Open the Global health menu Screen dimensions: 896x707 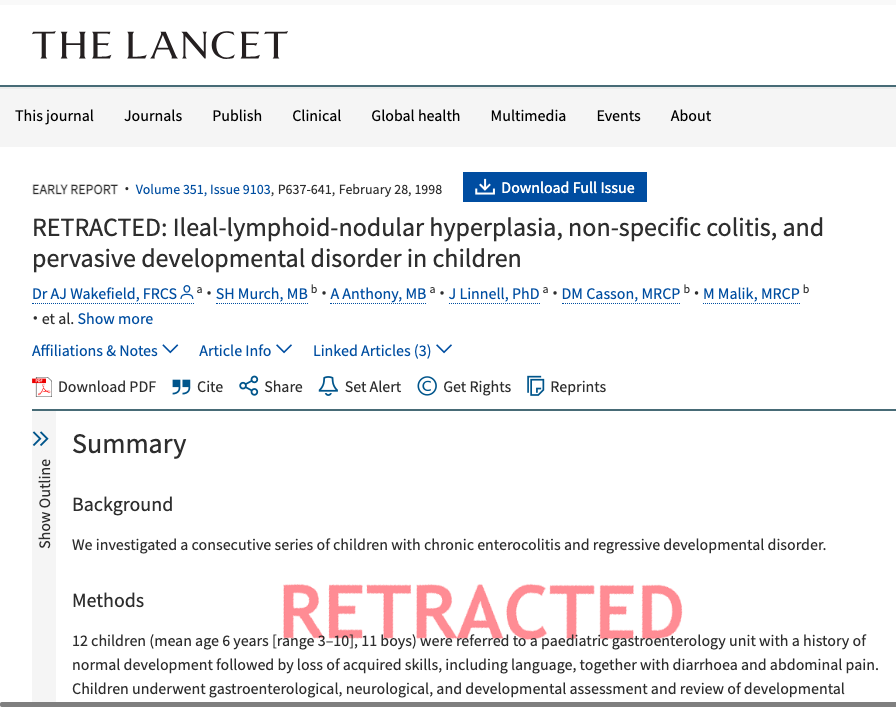click(416, 116)
